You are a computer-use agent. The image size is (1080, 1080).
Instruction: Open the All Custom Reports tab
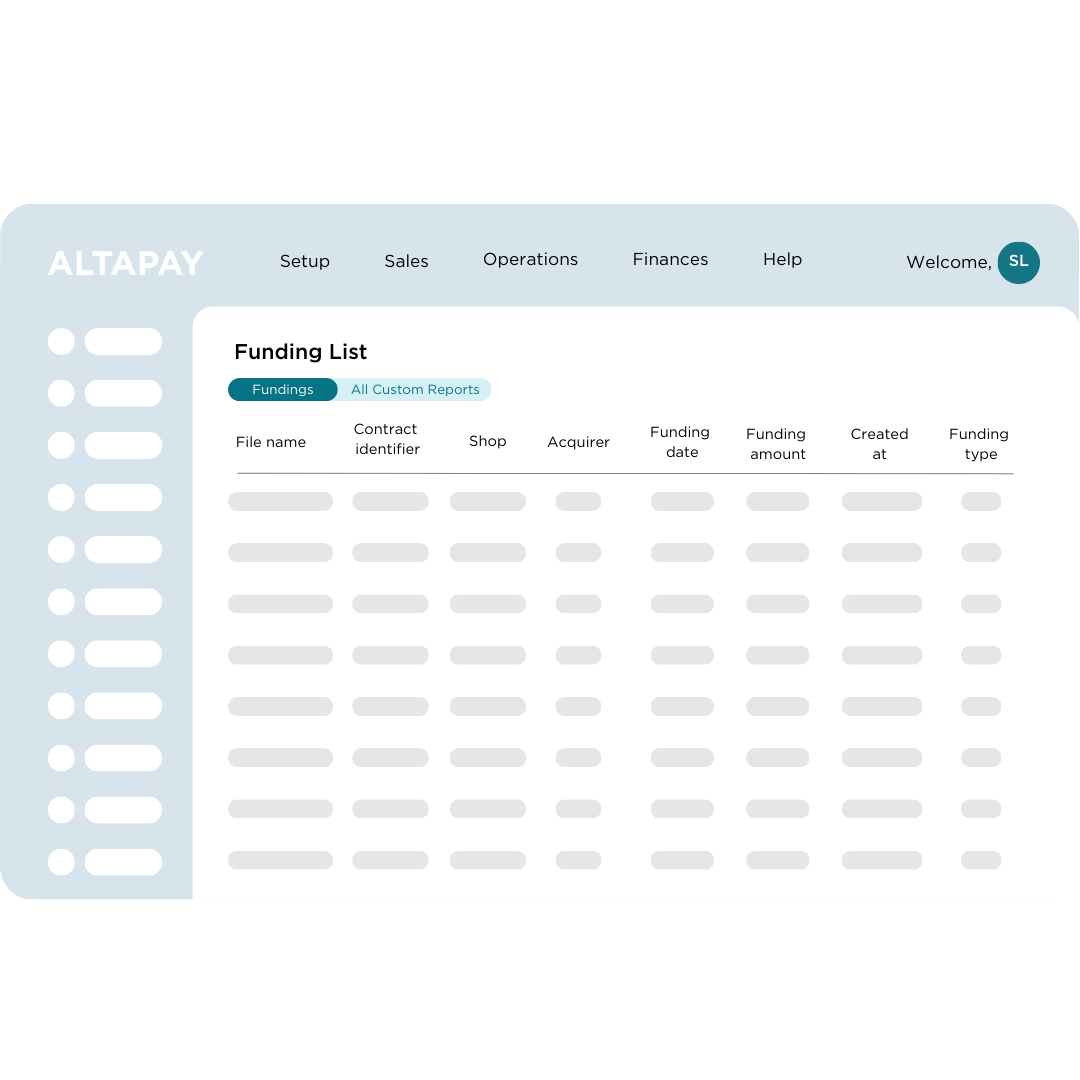pyautogui.click(x=415, y=389)
